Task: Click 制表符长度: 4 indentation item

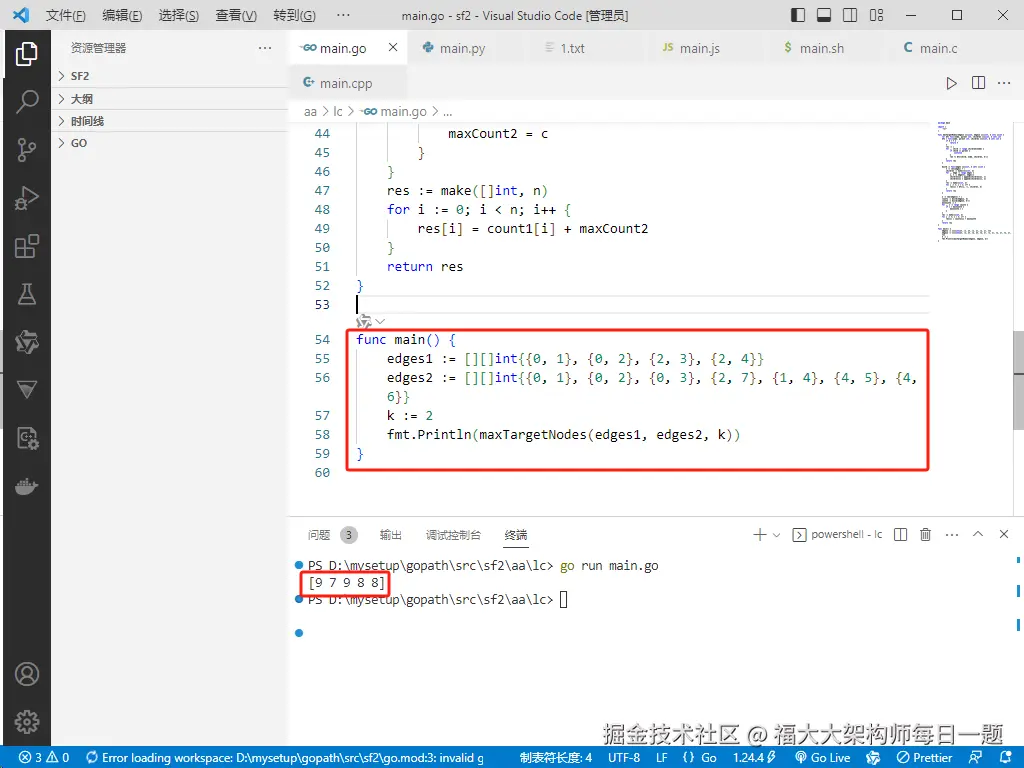Action: click(556, 758)
